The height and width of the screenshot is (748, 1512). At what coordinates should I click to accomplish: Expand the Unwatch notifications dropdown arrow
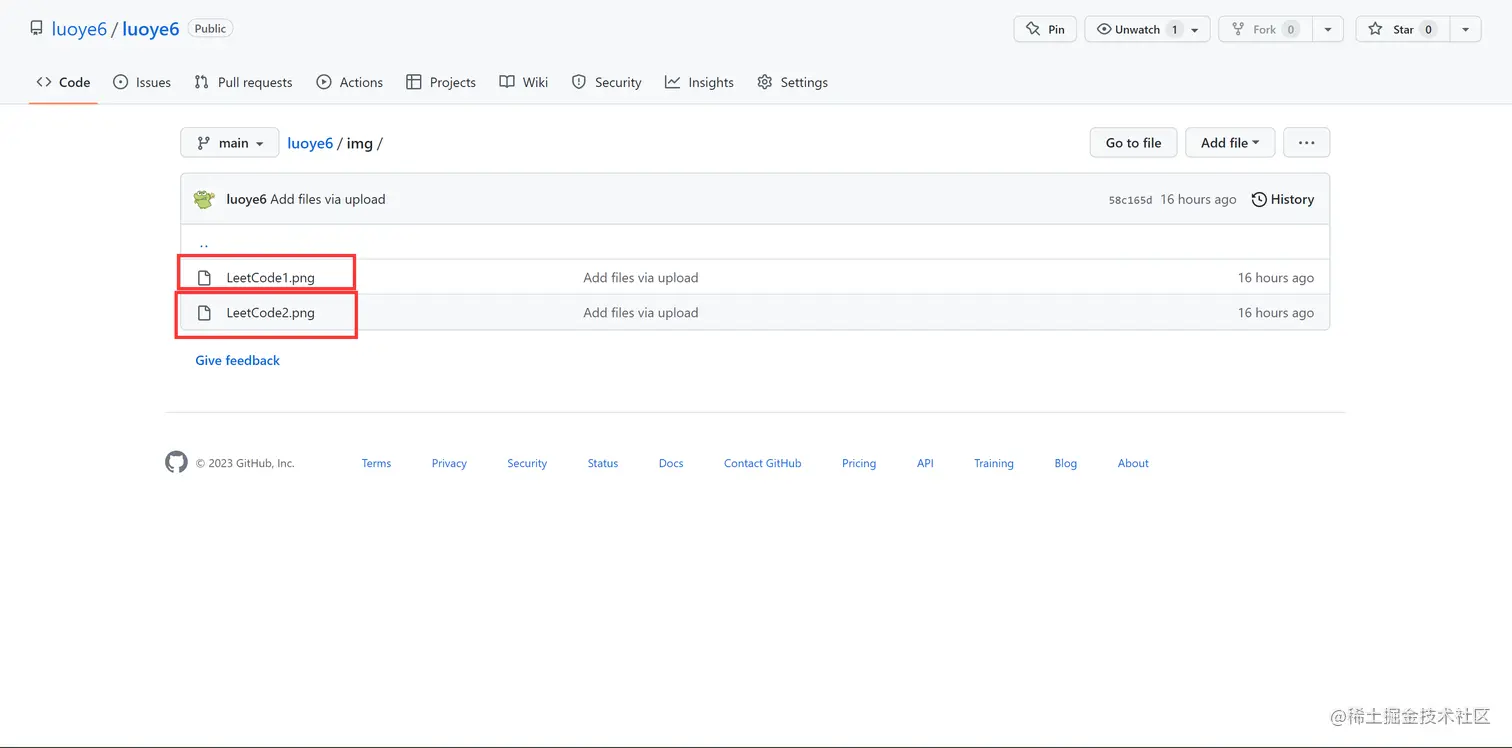(x=1195, y=30)
